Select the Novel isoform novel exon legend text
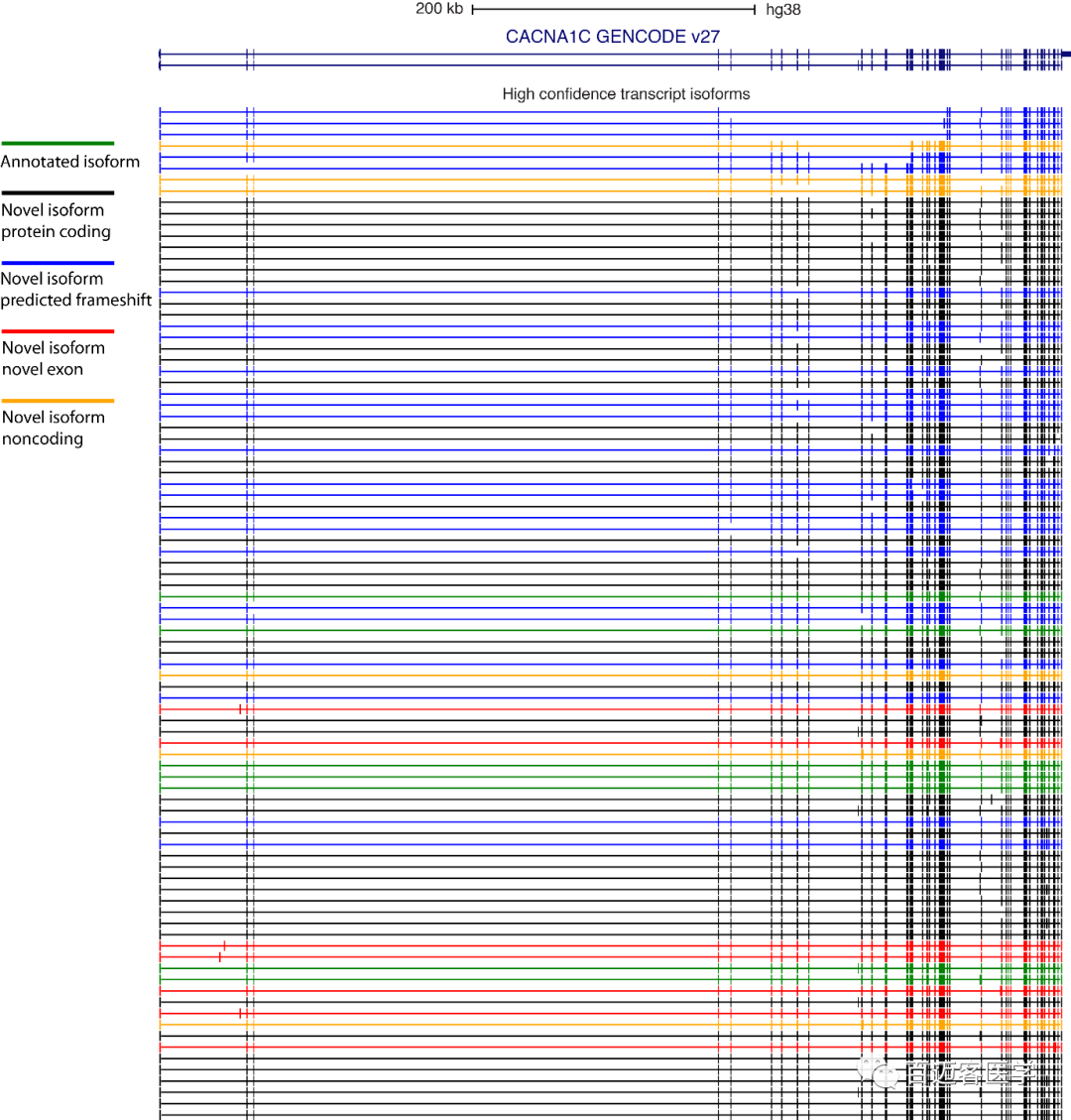1071x1120 pixels. point(54,358)
